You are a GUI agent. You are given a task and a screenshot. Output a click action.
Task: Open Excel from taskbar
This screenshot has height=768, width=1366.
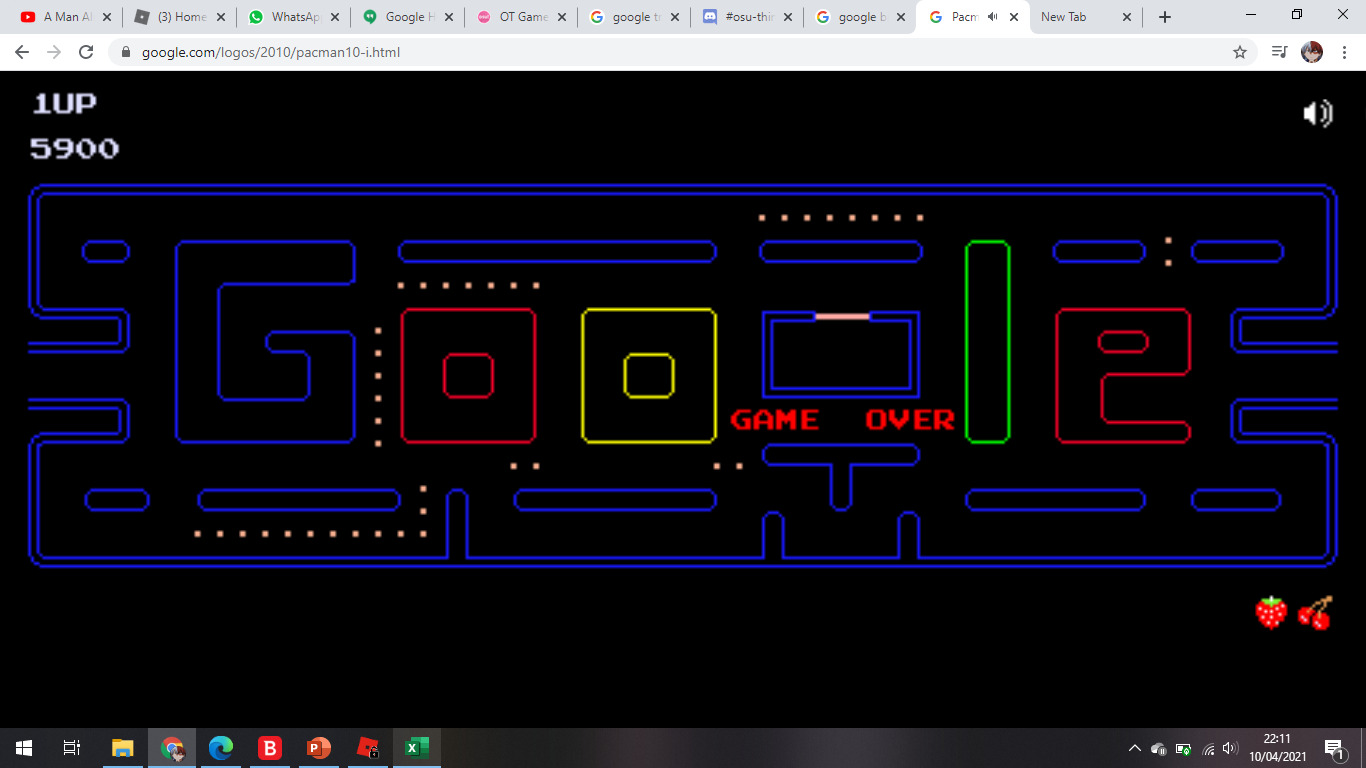tap(416, 748)
